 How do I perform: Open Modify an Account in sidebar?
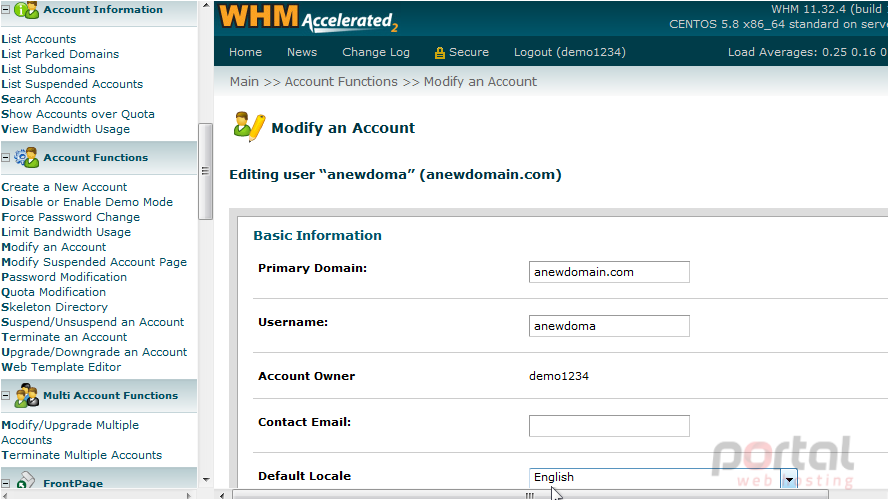tap(53, 247)
